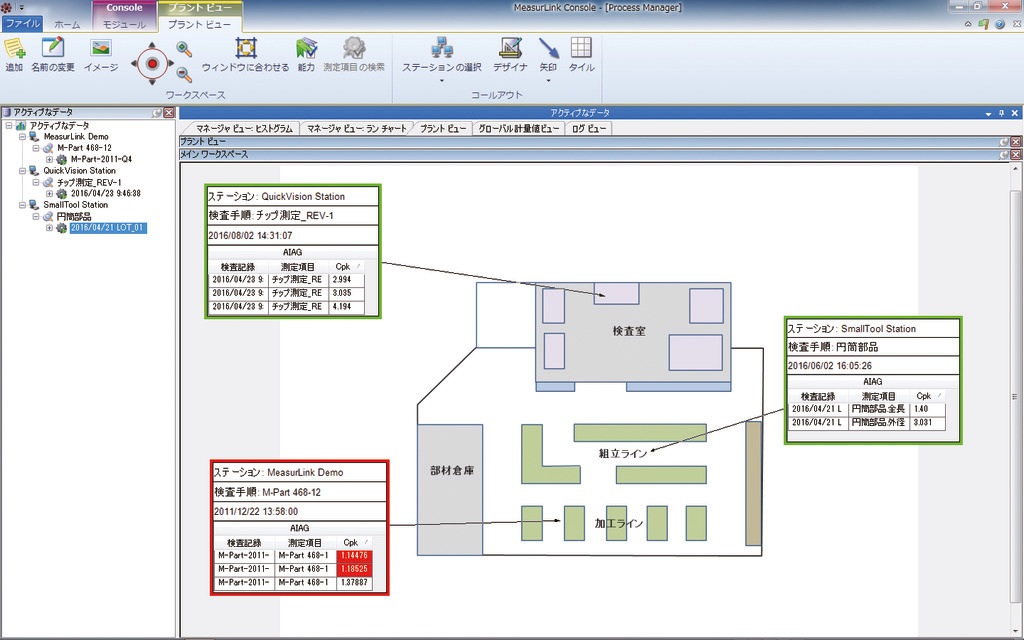
Task: Click the red Cpk value 1.14476
Action: [355, 555]
